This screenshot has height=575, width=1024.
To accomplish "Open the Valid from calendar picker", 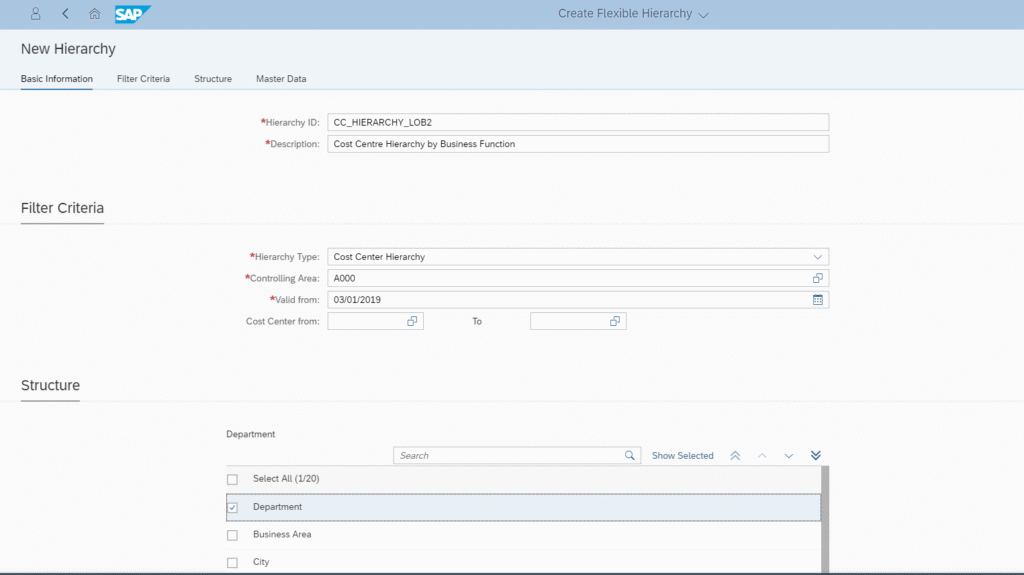I will pos(818,300).
